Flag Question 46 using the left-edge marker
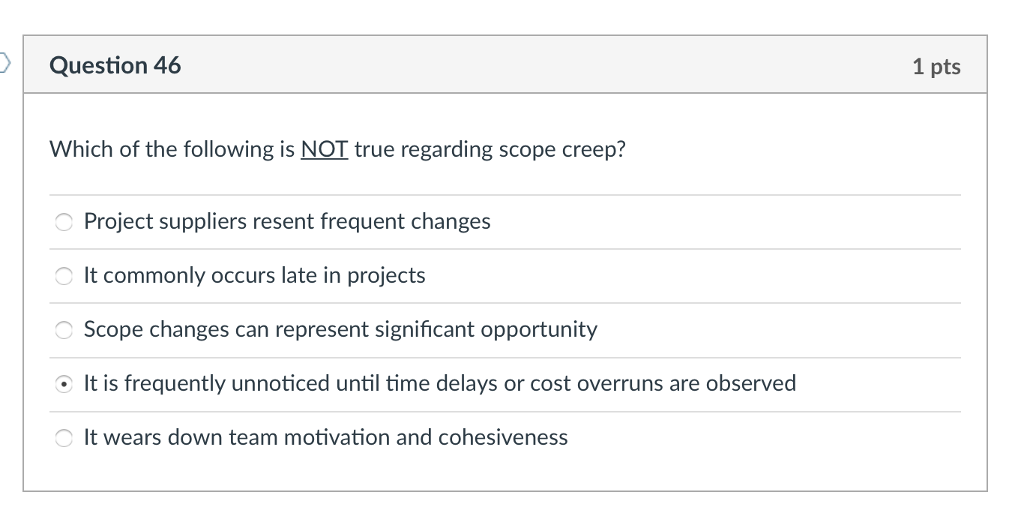1024x513 pixels. point(5,63)
